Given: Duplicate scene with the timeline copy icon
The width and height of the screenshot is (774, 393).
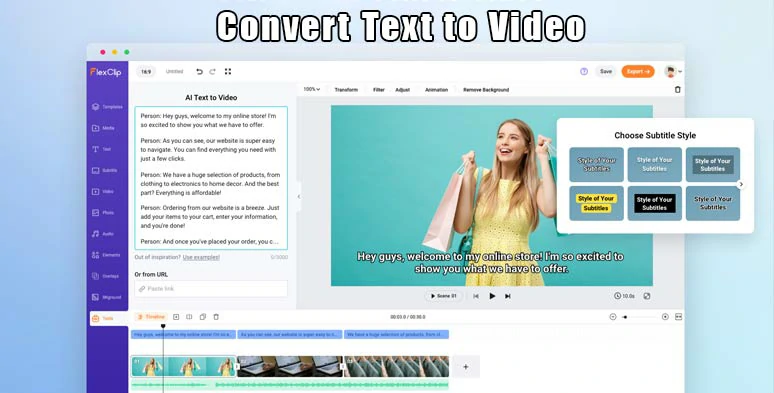Looking at the screenshot, I should 203,317.
